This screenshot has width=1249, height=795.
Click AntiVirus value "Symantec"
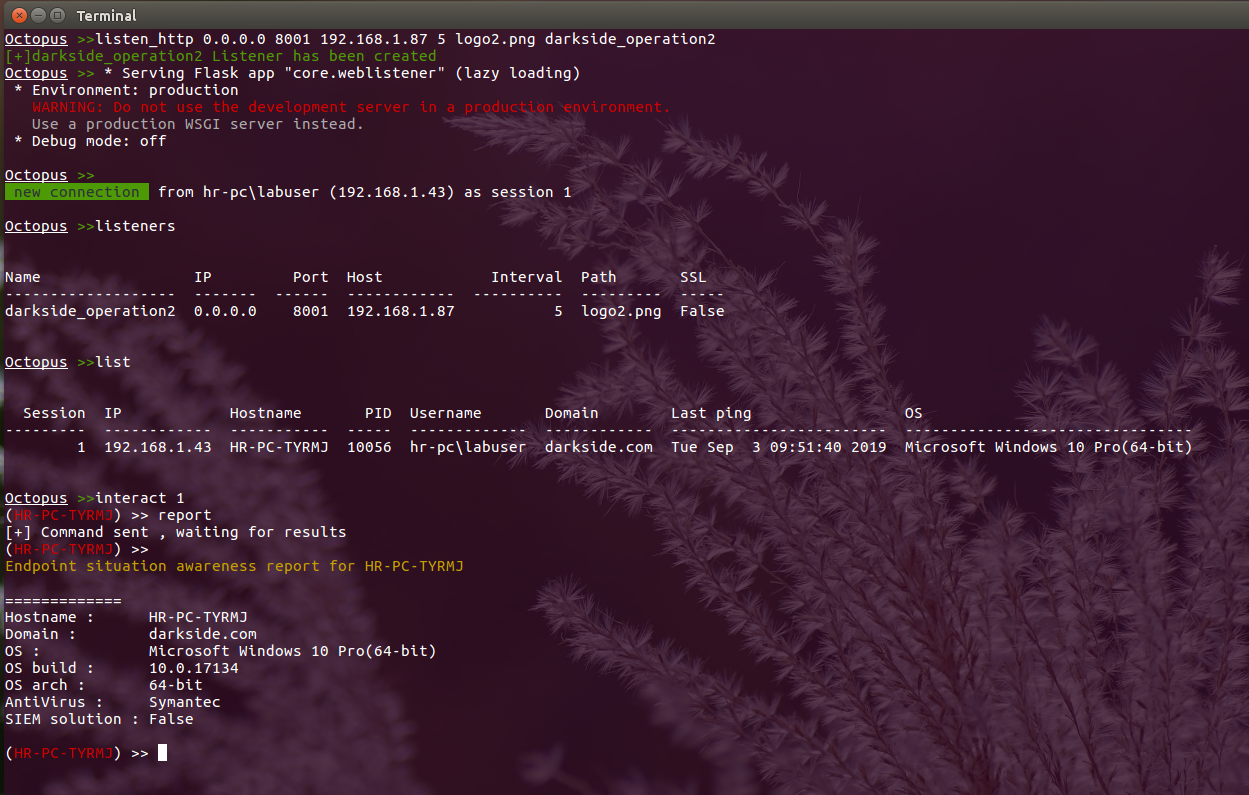tap(185, 702)
